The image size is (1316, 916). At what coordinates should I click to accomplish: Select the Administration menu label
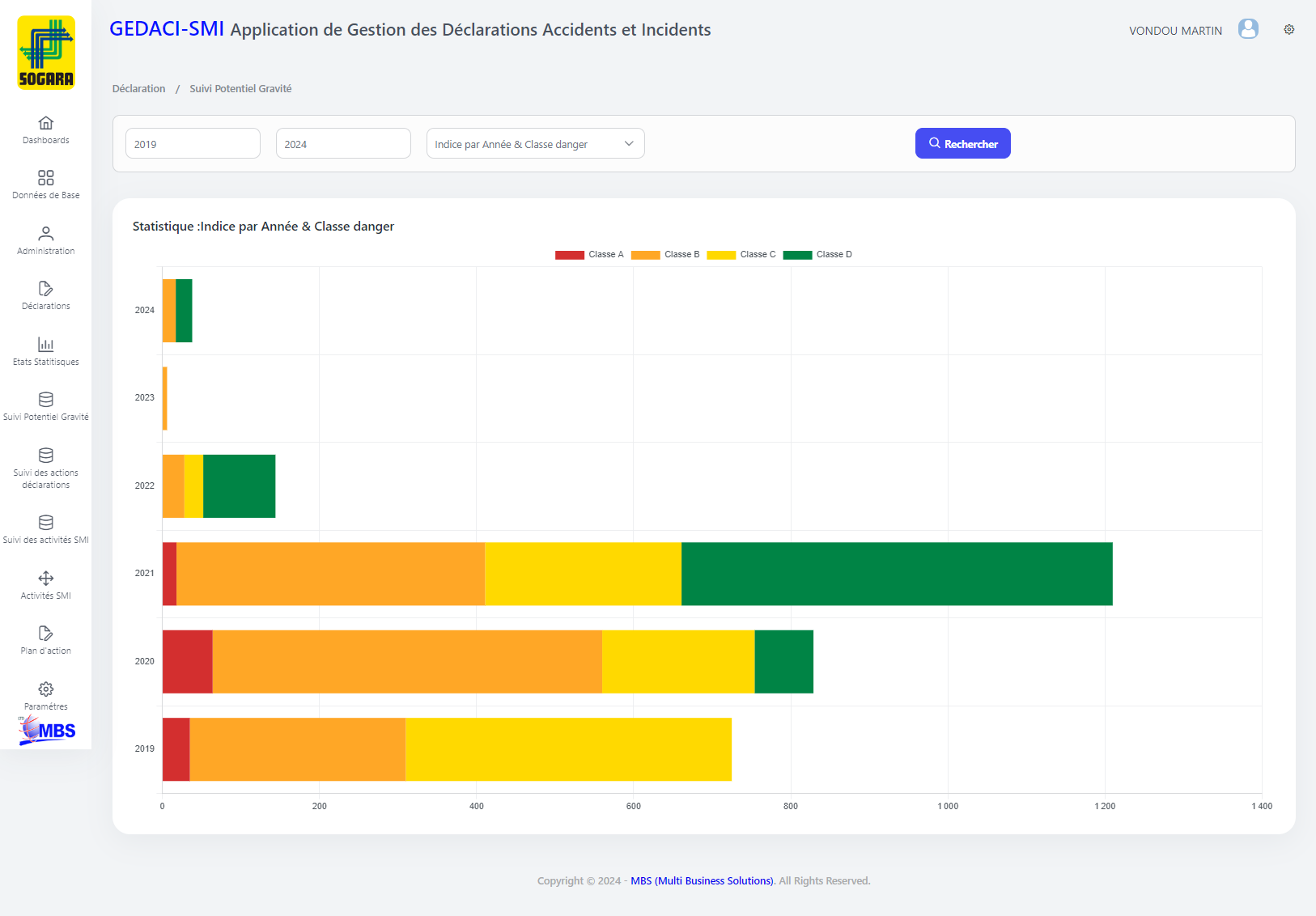(46, 252)
